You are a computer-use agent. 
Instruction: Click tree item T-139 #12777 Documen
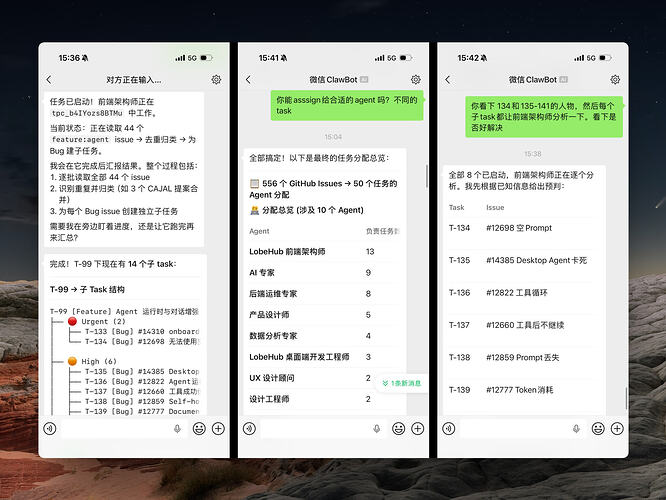(x=142, y=412)
